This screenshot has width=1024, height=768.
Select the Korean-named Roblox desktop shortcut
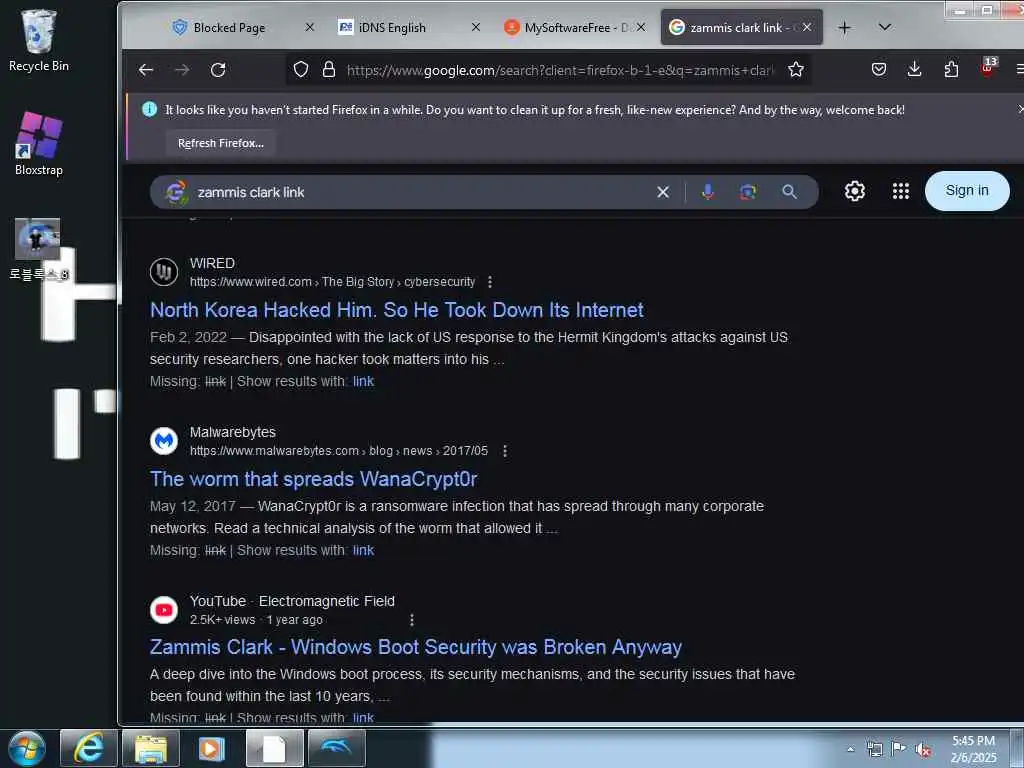pos(39,249)
